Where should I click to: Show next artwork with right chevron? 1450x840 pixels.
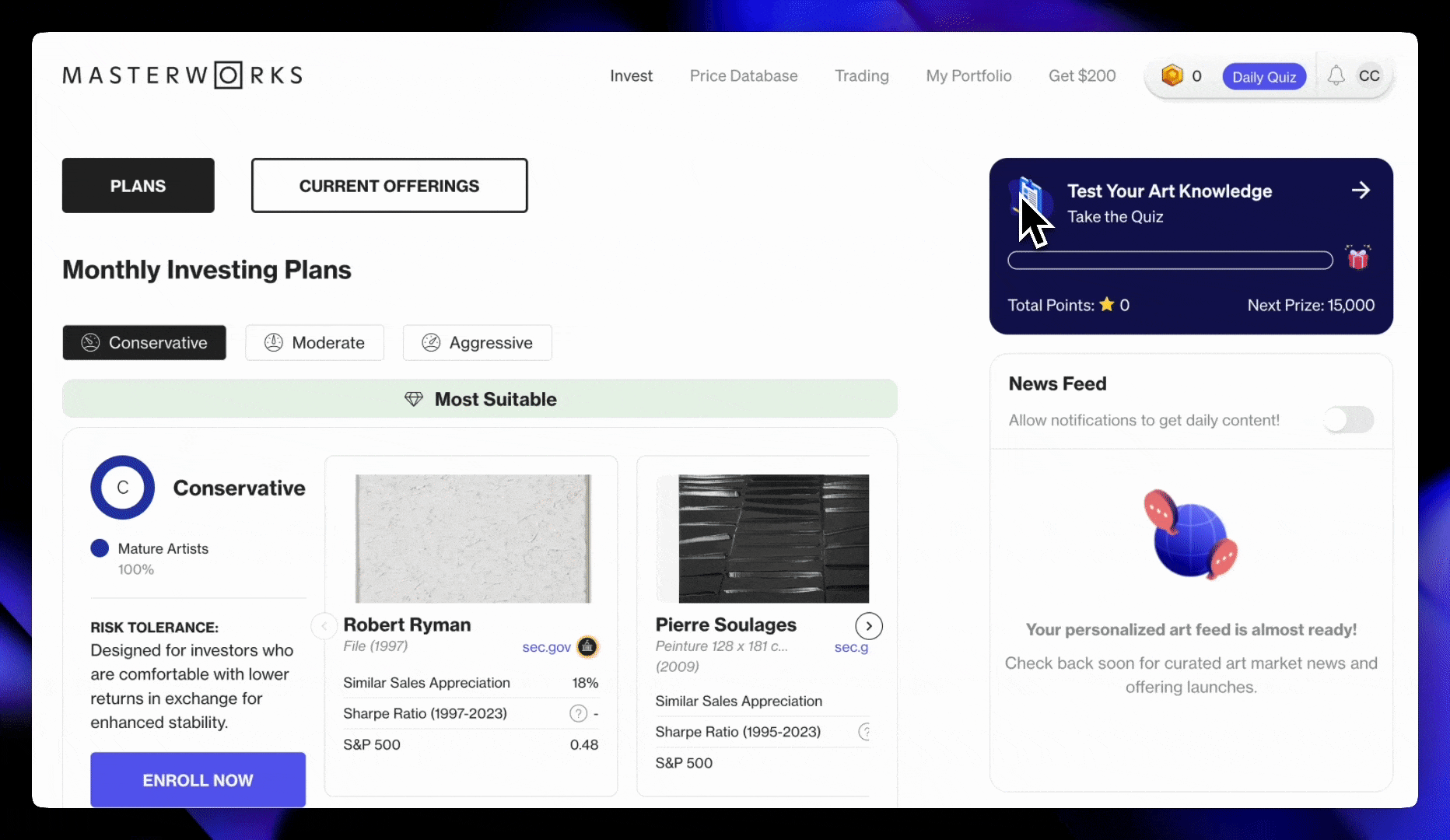click(869, 625)
